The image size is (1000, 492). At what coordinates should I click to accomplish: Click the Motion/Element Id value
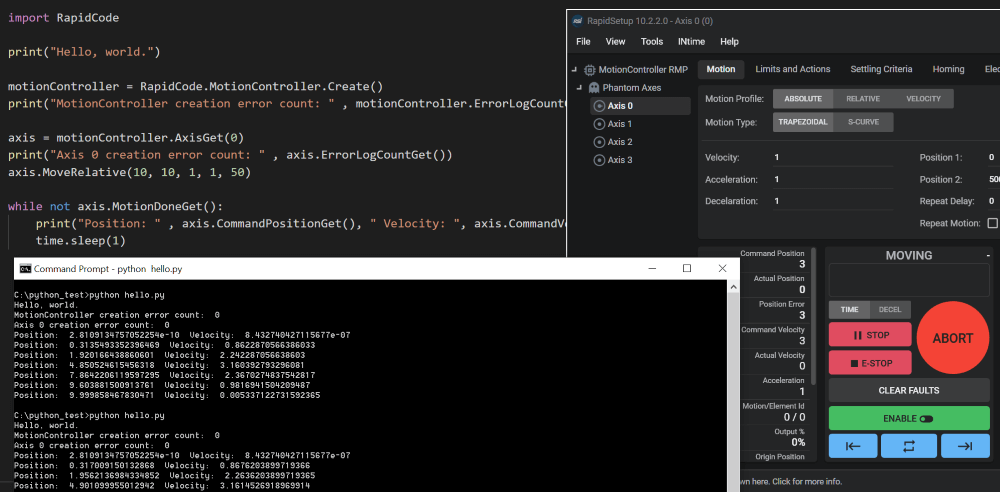coord(795,417)
